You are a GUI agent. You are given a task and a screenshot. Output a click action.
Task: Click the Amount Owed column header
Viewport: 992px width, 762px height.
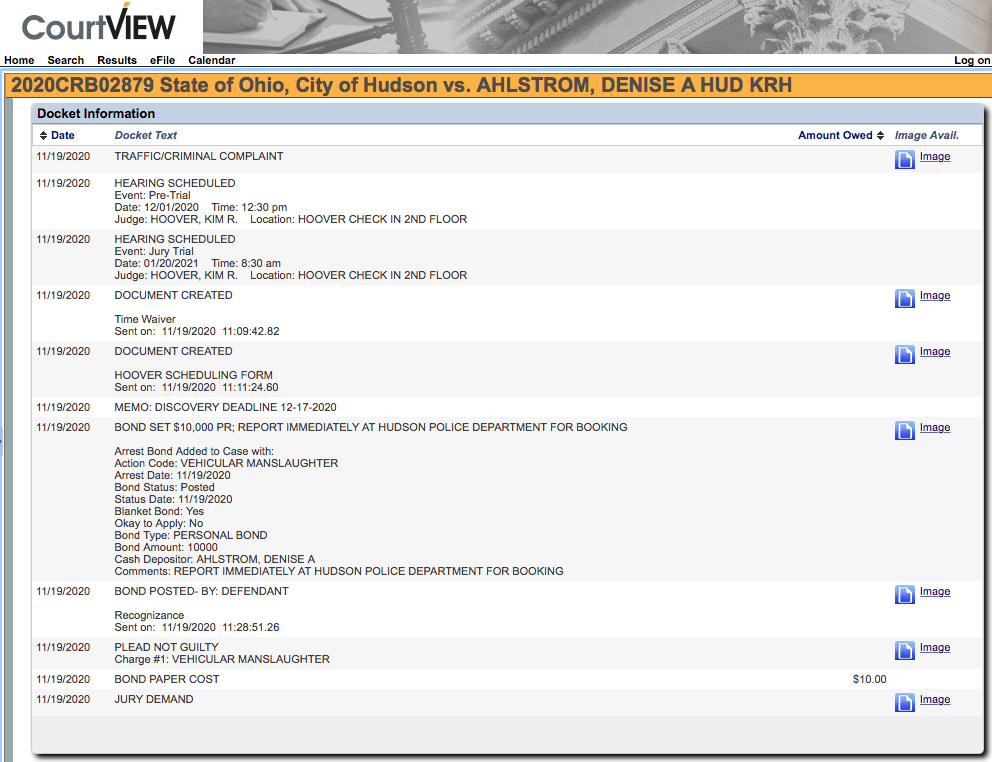click(x=835, y=135)
